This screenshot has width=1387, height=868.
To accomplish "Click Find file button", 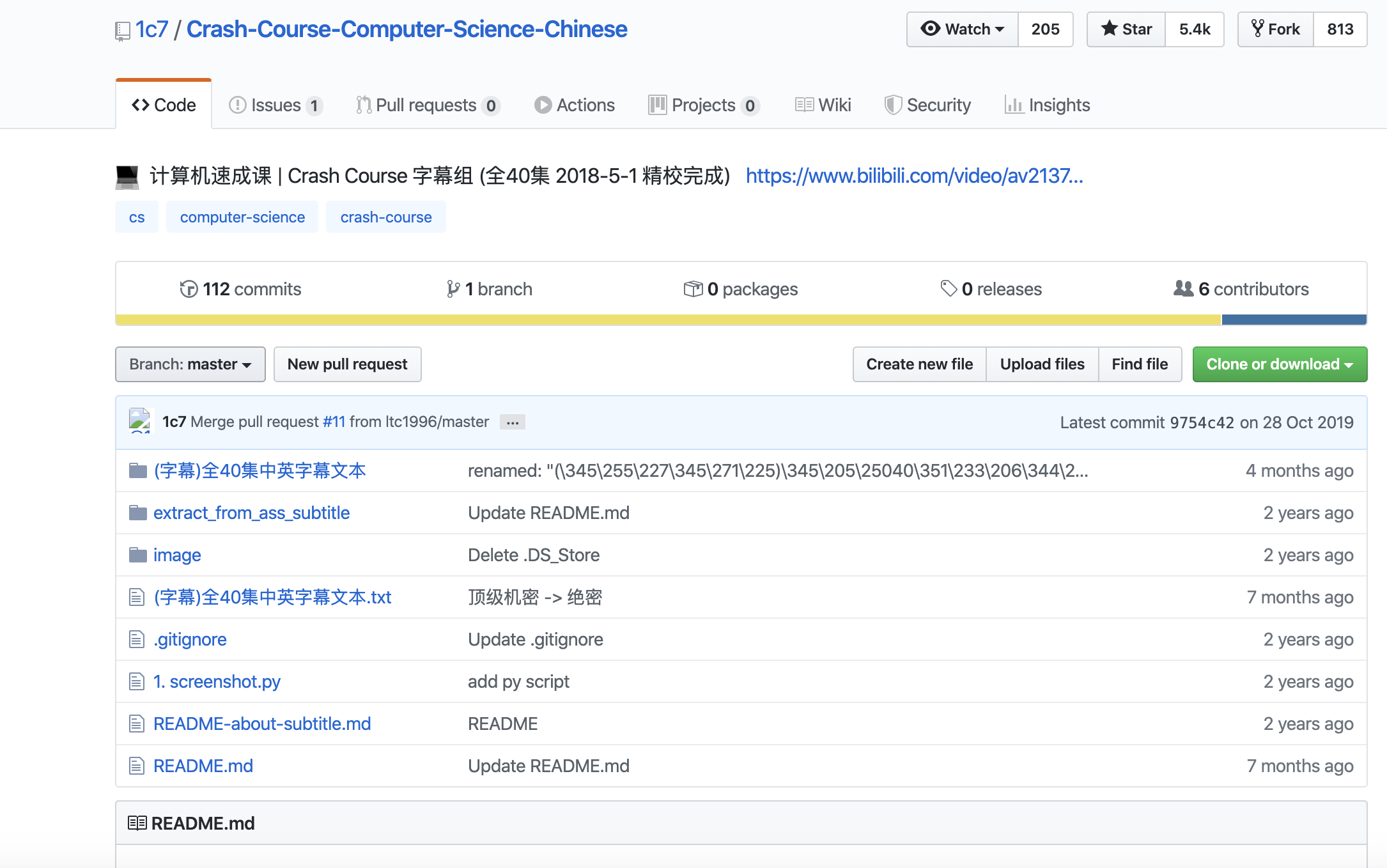I will (1140, 364).
